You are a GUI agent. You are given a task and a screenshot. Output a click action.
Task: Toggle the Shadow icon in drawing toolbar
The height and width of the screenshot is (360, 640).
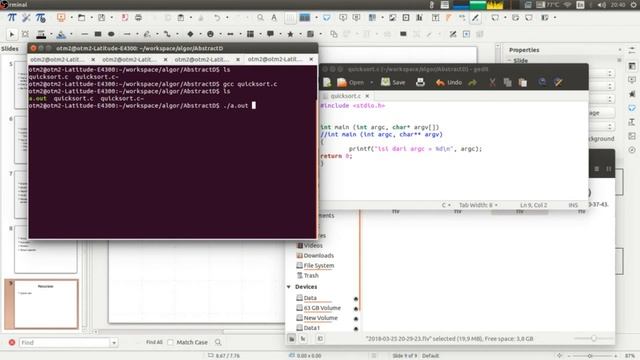point(403,34)
